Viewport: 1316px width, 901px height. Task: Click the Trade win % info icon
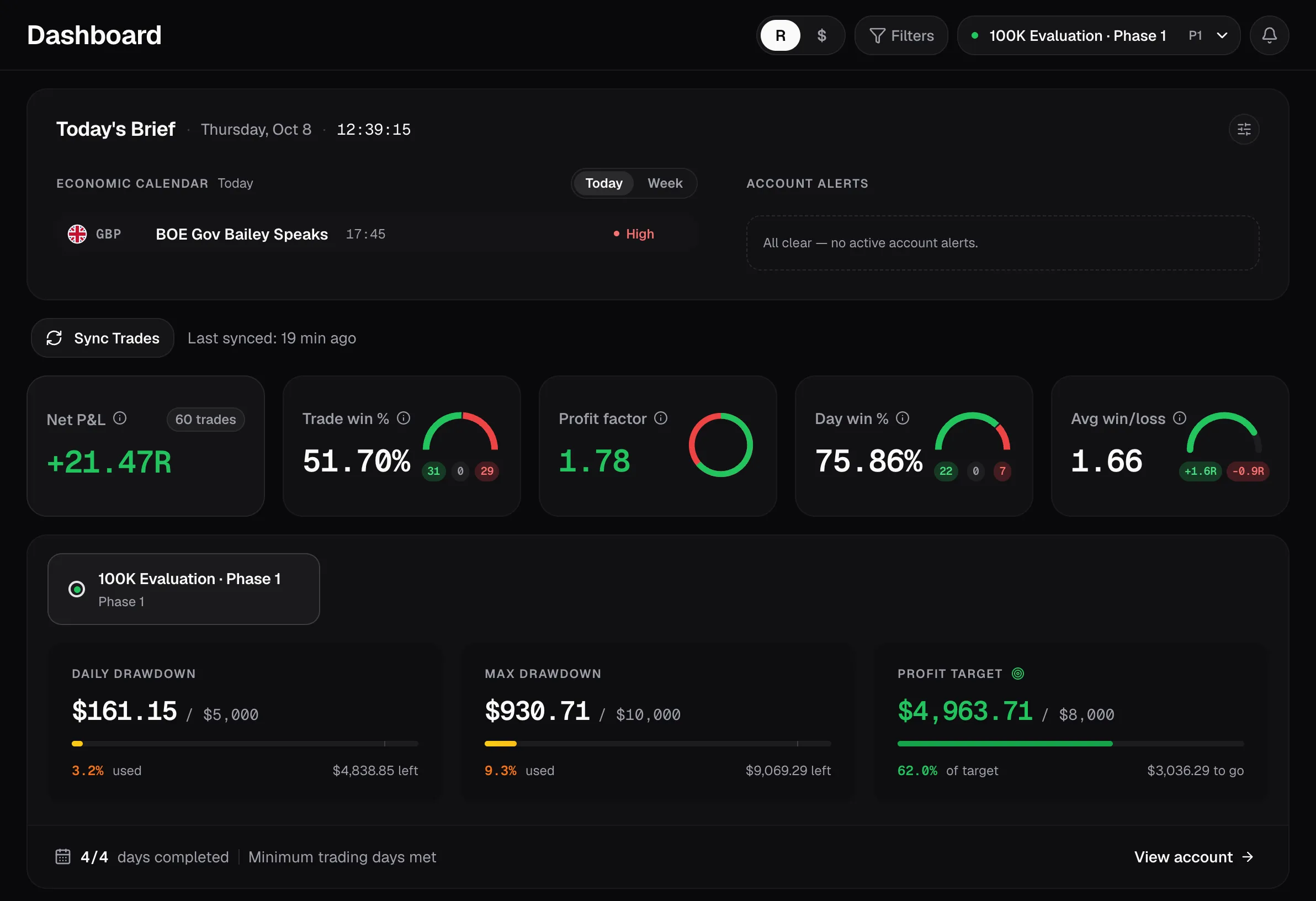[x=403, y=418]
